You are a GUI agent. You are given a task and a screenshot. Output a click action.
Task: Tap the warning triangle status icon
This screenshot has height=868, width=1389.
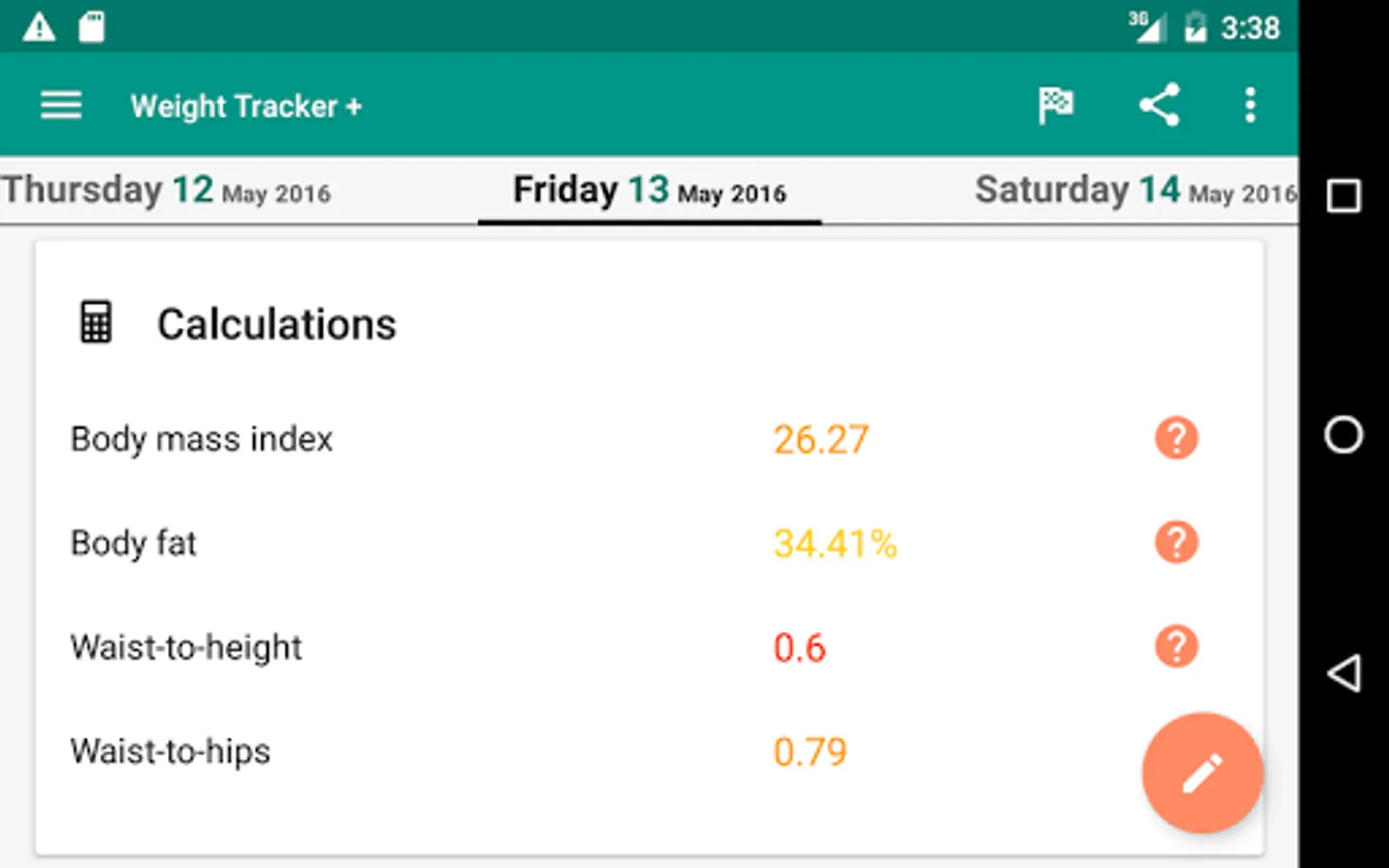point(39,27)
